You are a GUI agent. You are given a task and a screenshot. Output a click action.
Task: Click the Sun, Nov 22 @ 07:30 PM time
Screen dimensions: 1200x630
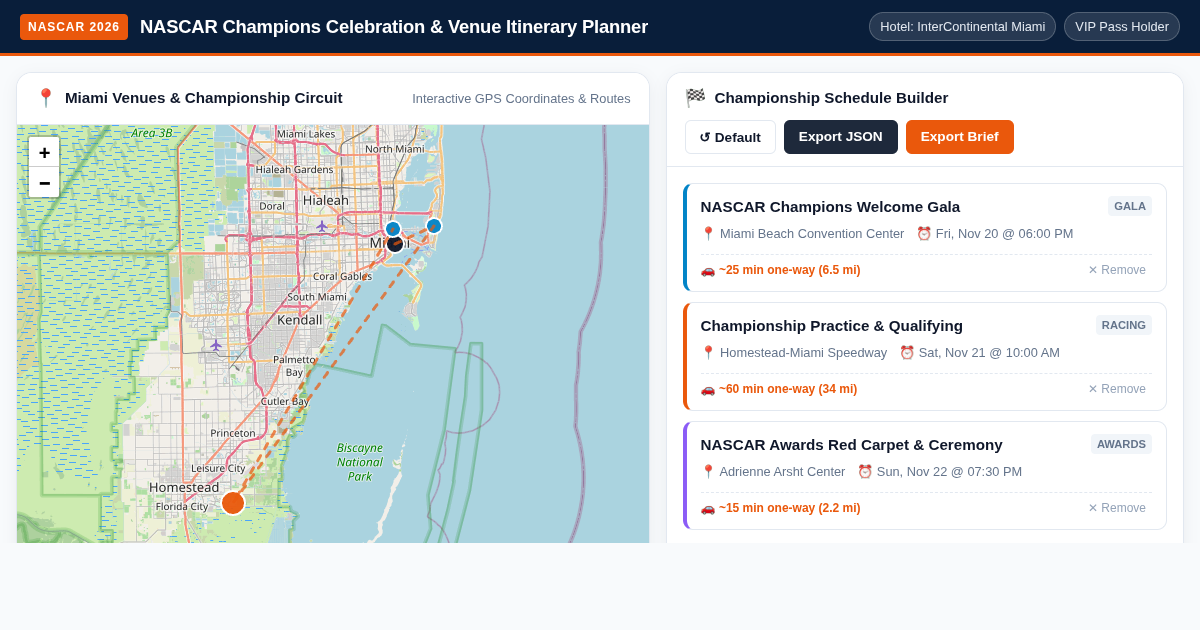tap(949, 471)
